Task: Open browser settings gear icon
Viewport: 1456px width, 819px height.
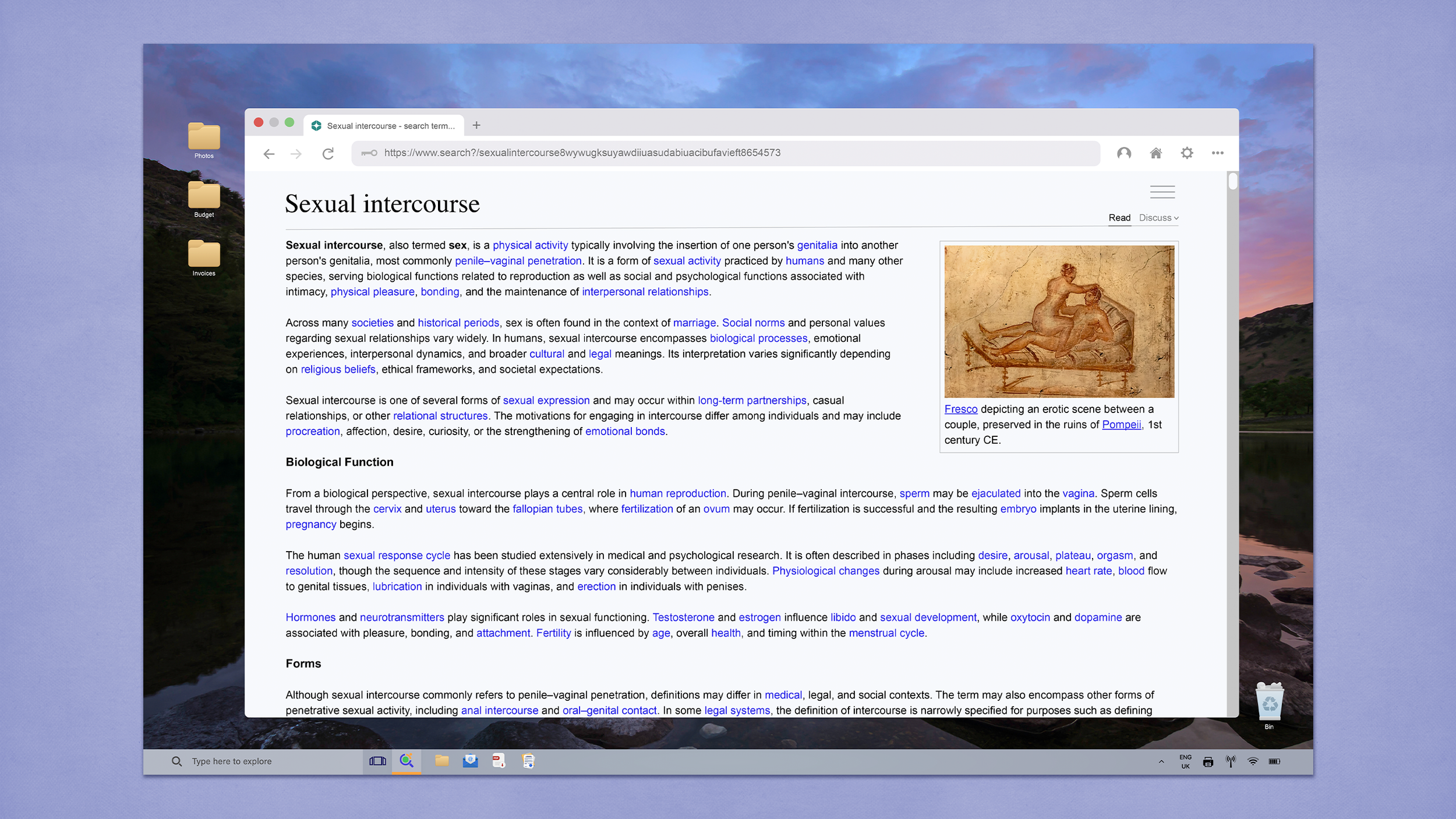Action: 1186,153
